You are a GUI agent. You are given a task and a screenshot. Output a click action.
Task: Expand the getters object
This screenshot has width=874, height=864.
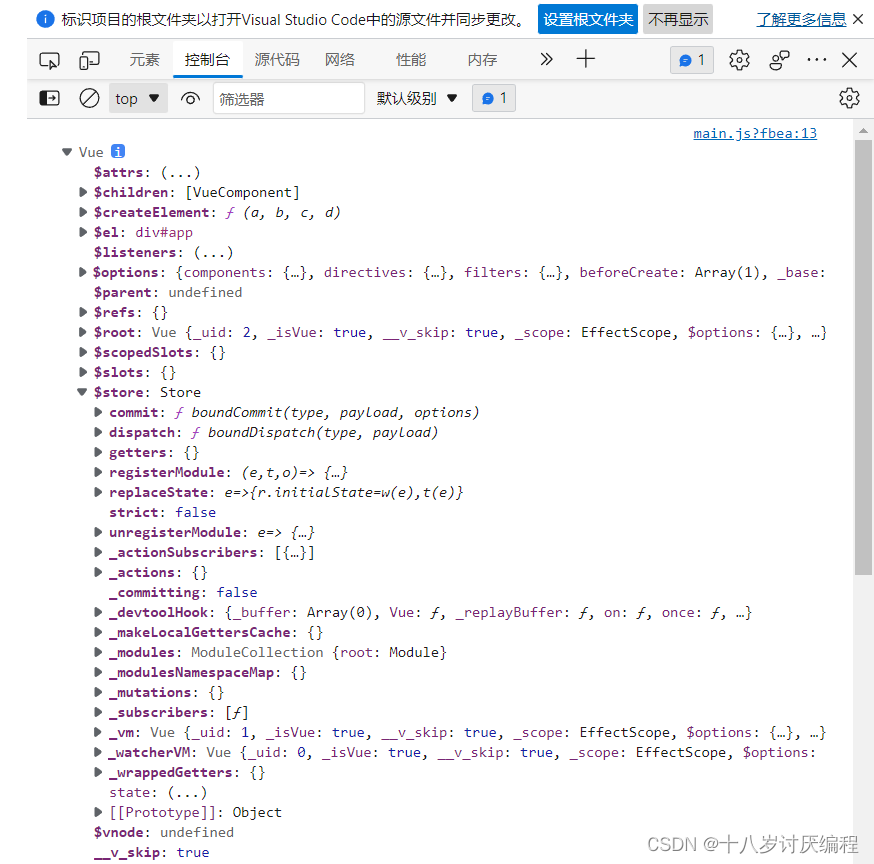click(98, 452)
